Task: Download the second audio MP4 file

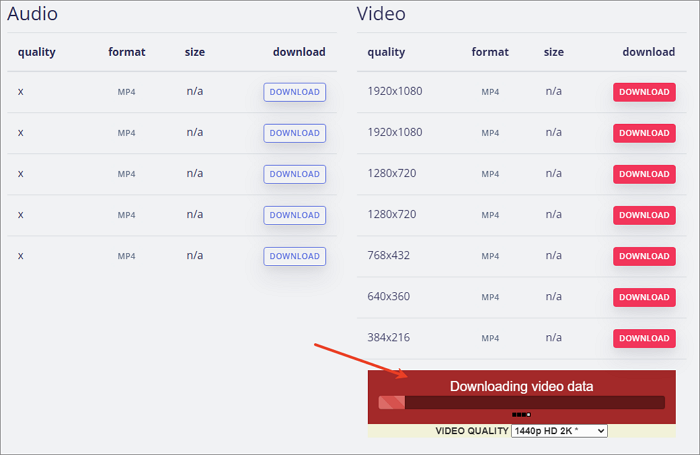Action: point(295,133)
